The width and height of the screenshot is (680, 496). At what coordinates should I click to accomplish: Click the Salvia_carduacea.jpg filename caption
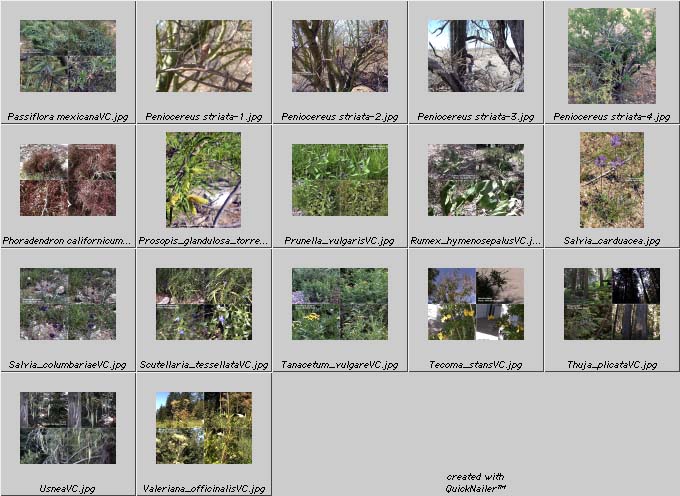[612, 241]
